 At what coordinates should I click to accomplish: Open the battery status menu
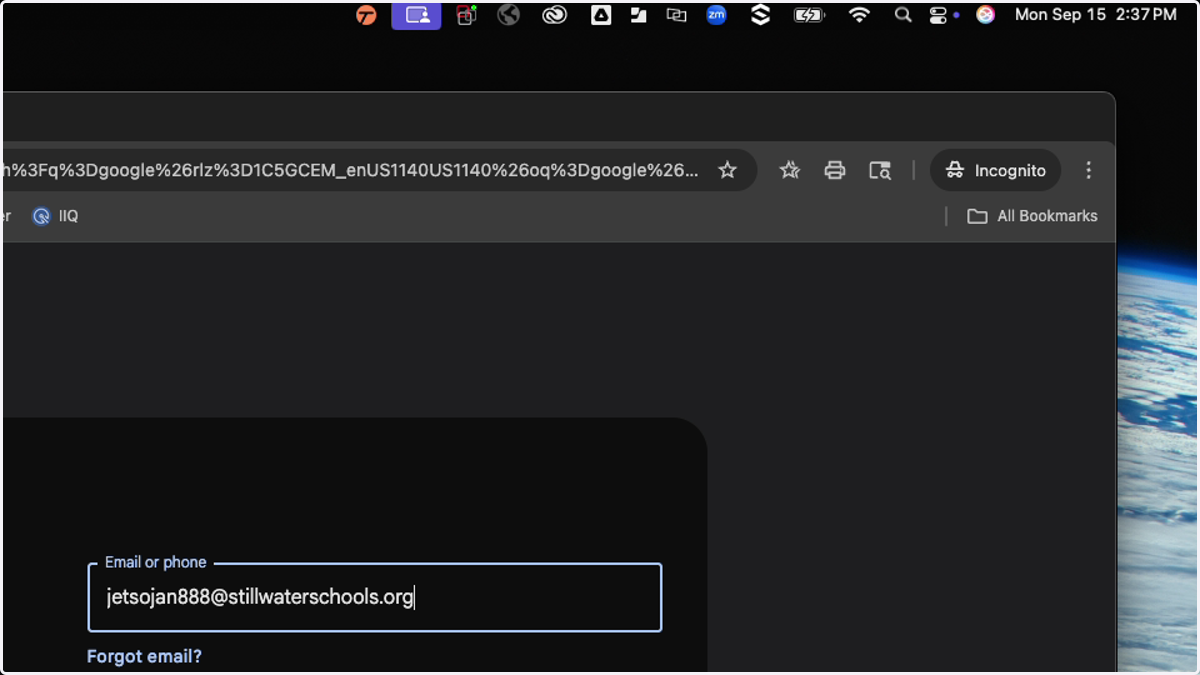pyautogui.click(x=809, y=15)
